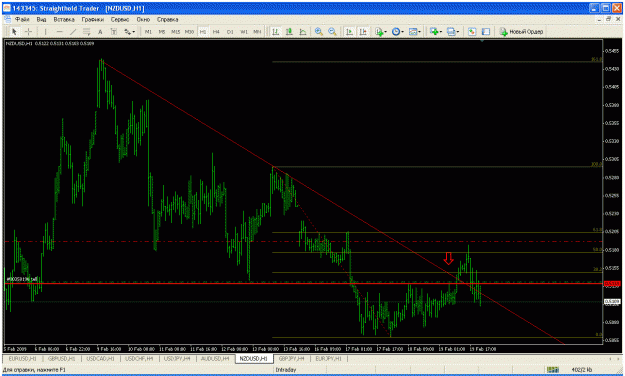Toggle the Market Watch window icon
The width and height of the screenshot is (625, 376).
472,31
